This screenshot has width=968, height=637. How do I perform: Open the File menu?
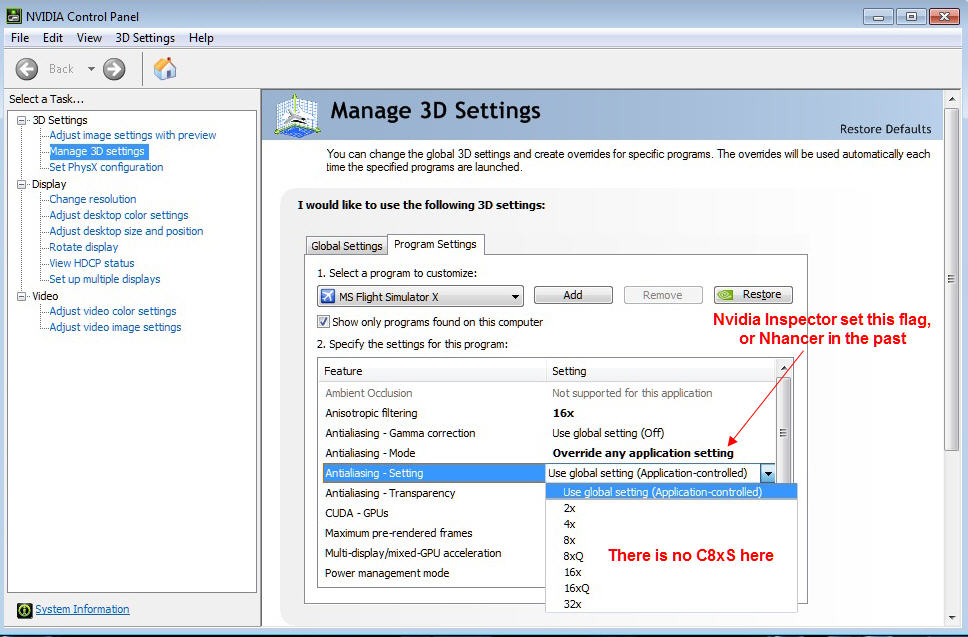[20, 38]
